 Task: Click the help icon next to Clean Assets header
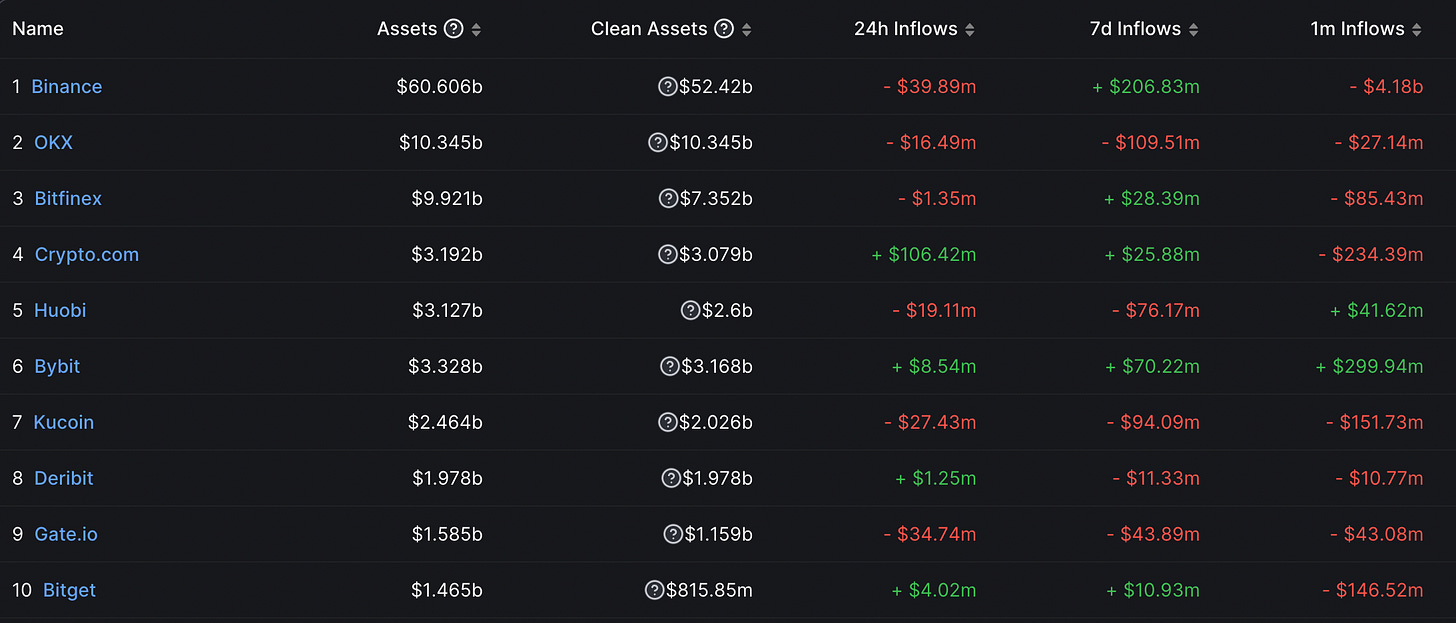[724, 29]
